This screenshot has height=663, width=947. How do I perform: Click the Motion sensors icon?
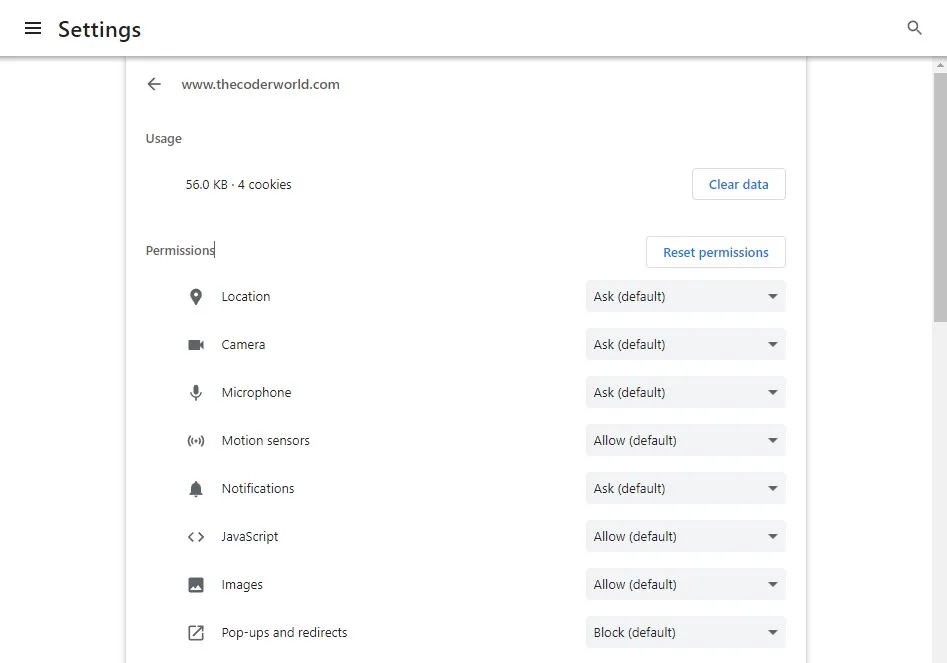click(196, 441)
